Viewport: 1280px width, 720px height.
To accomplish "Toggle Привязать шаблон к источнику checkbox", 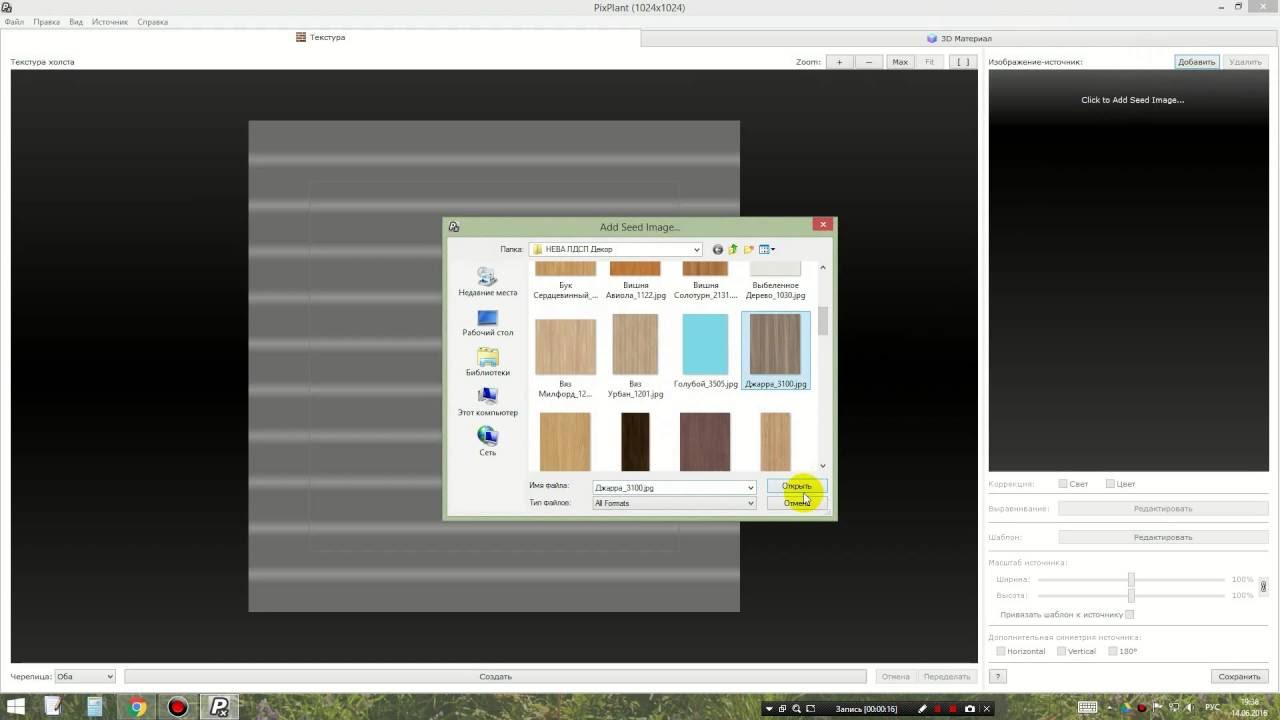I will [x=1129, y=615].
